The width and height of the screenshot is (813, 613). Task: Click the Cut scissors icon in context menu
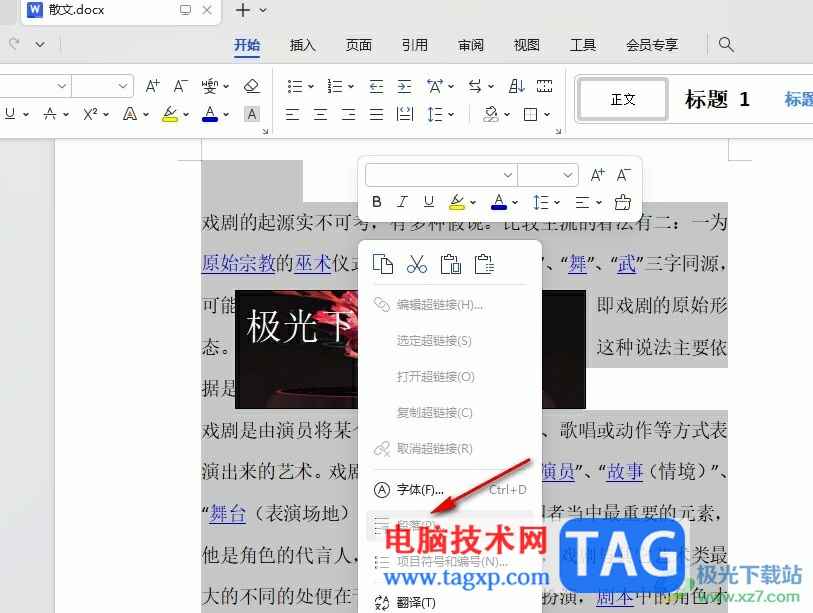(x=417, y=264)
